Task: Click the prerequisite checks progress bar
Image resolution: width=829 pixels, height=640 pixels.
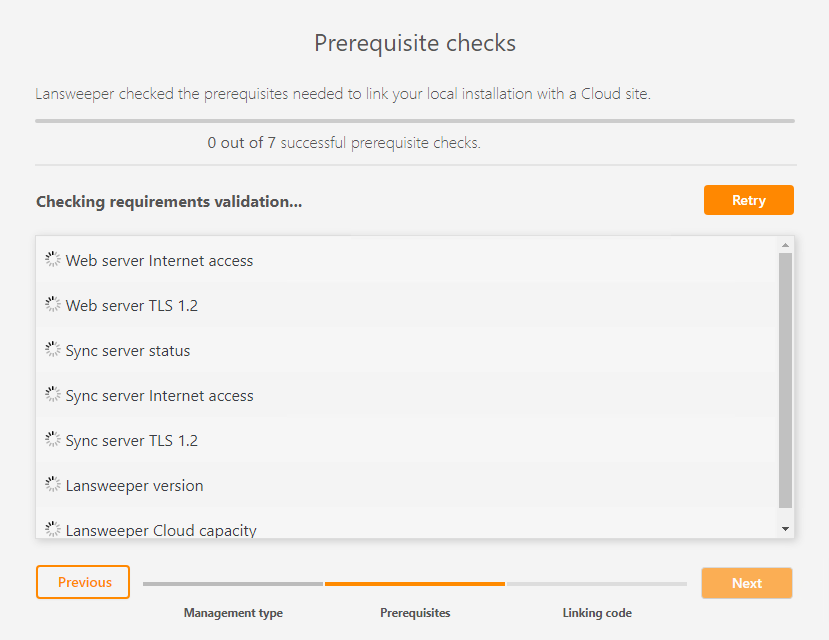Action: click(x=415, y=121)
